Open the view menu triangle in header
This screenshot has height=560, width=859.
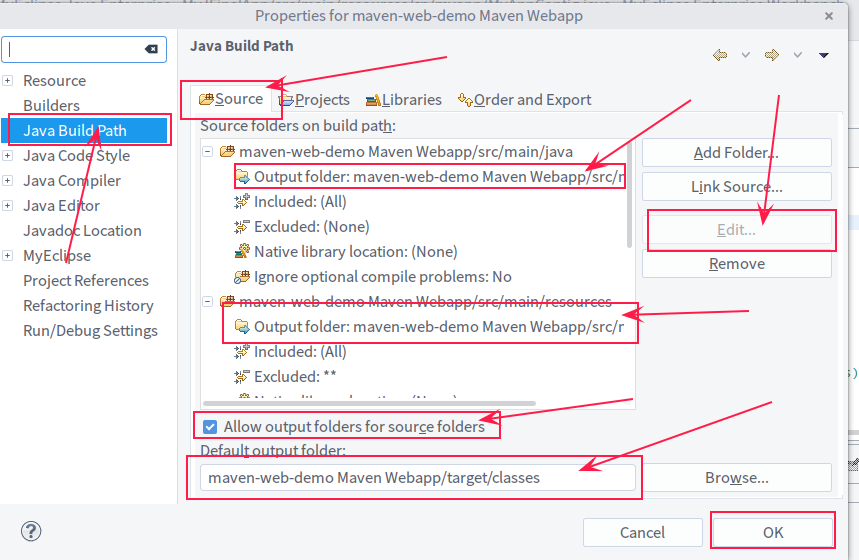pyautogui.click(x=823, y=55)
